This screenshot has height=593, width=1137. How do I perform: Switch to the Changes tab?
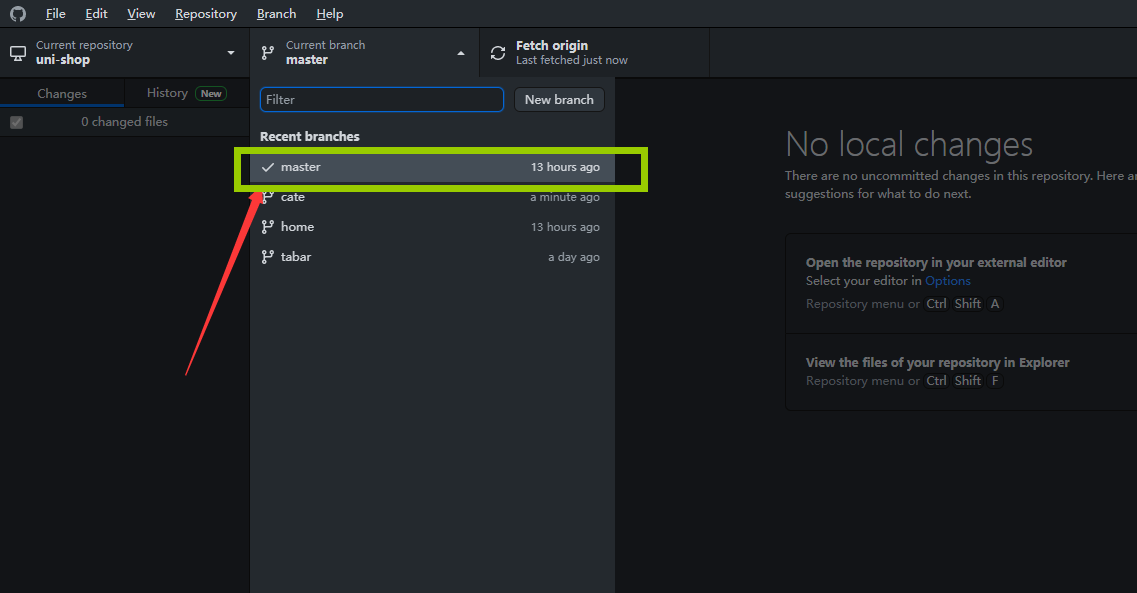pyautogui.click(x=62, y=94)
